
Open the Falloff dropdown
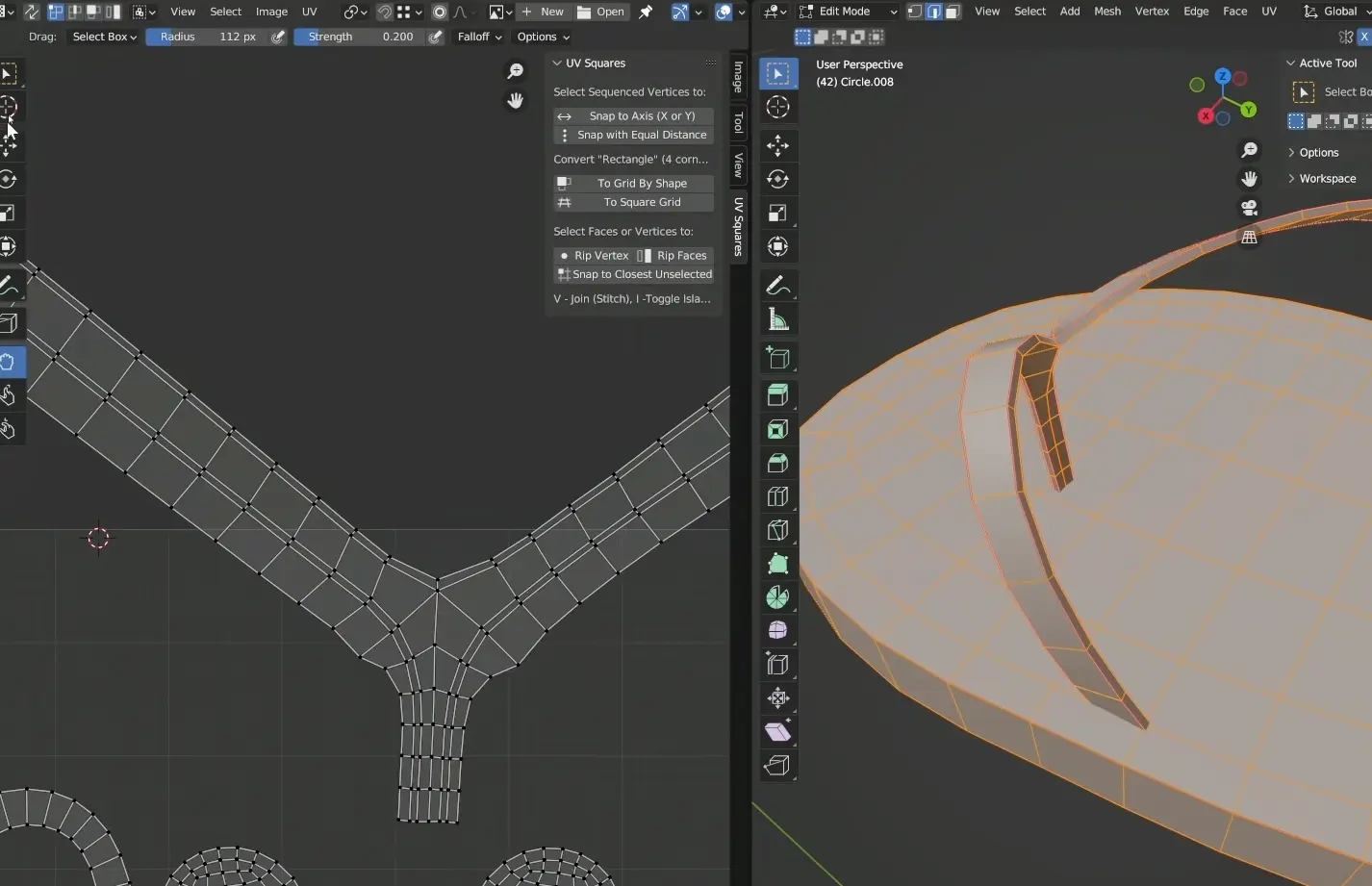coord(479,37)
